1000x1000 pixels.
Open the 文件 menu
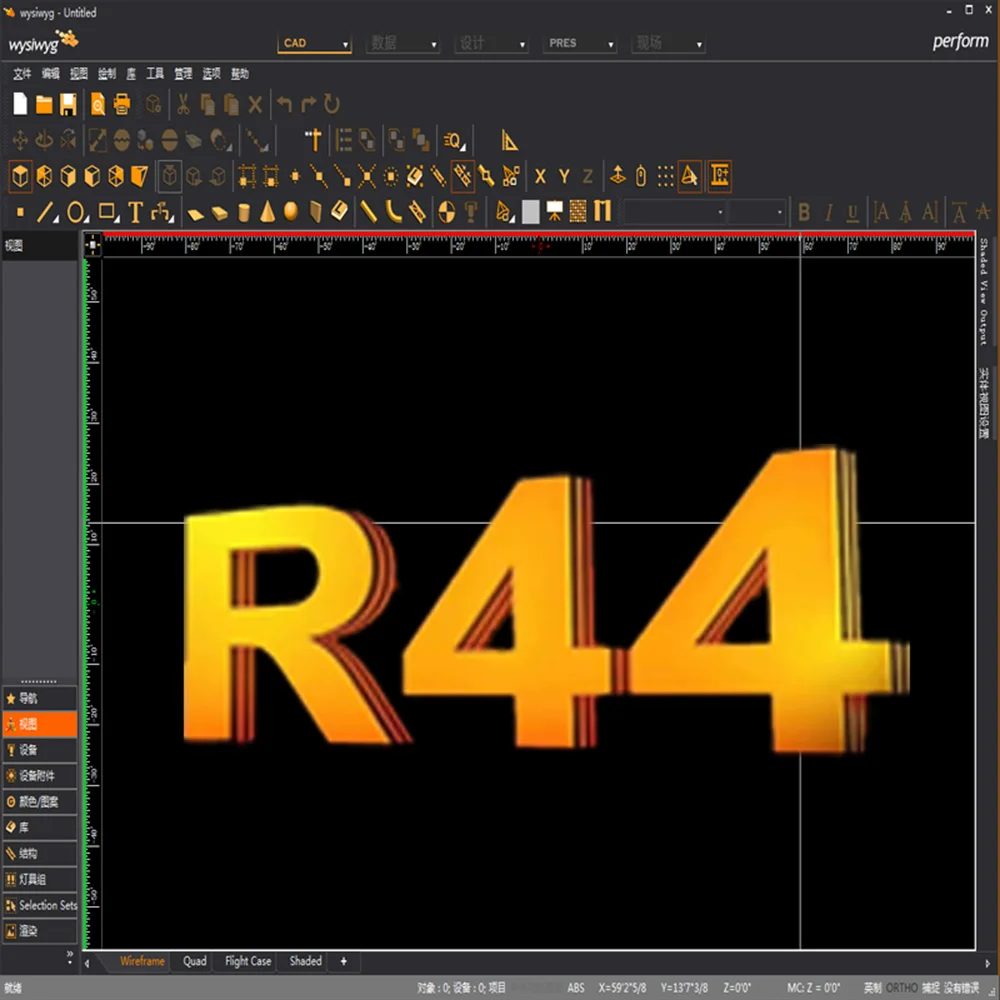22,74
